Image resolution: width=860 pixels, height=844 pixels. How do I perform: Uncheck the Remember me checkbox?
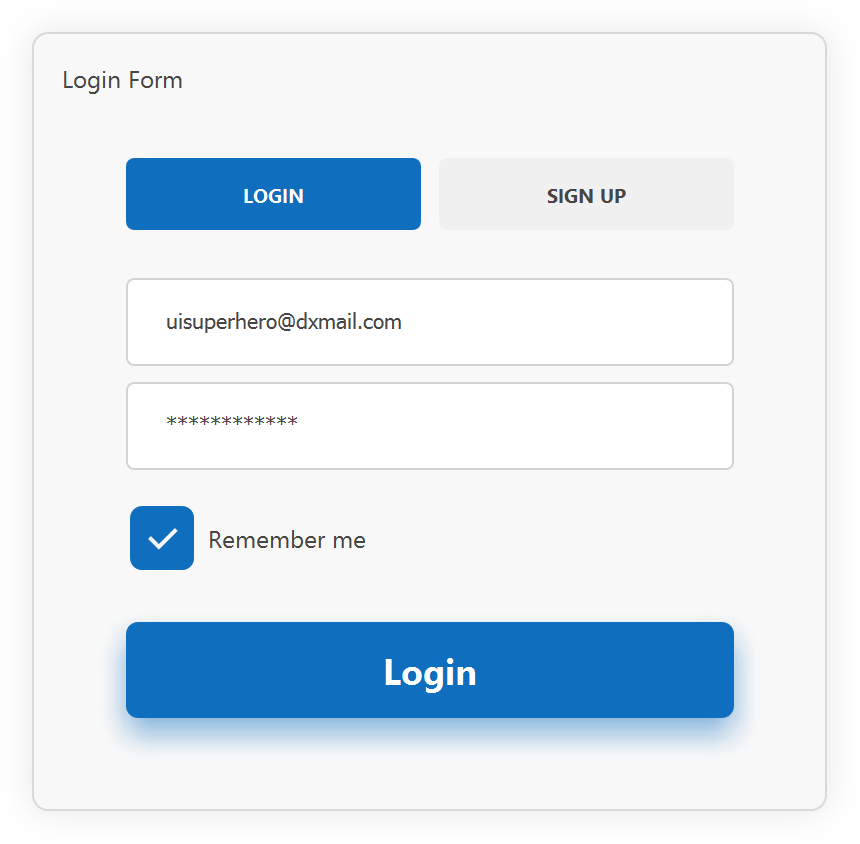162,538
